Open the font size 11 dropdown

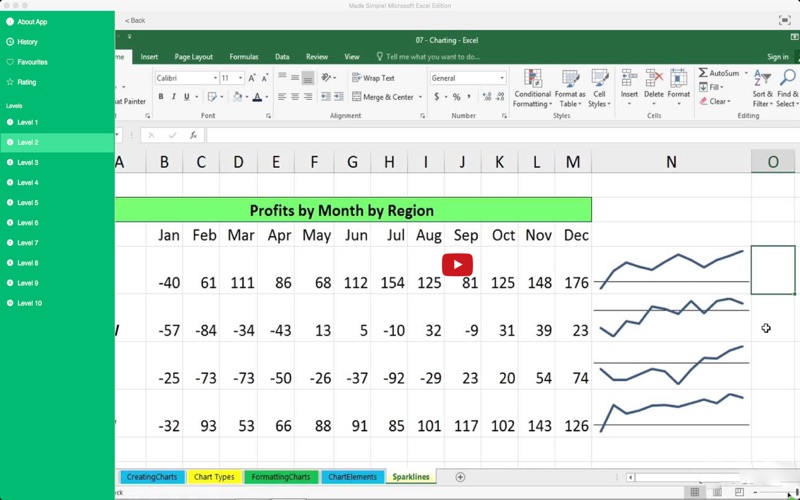[x=240, y=78]
